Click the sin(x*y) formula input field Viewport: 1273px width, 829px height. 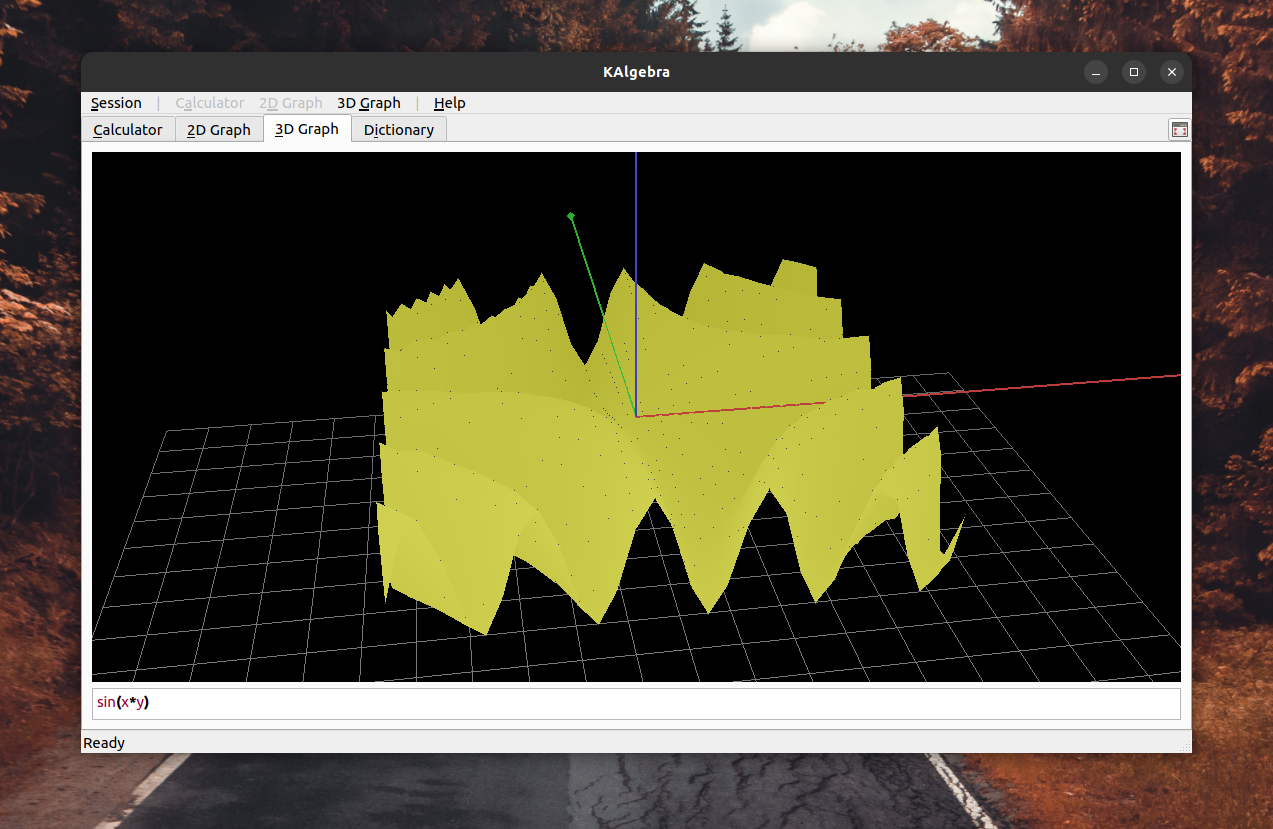click(500, 702)
